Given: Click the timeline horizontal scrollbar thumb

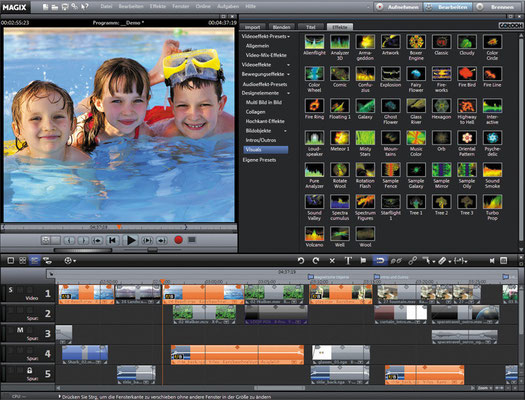Looking at the screenshot, I should pos(280,388).
